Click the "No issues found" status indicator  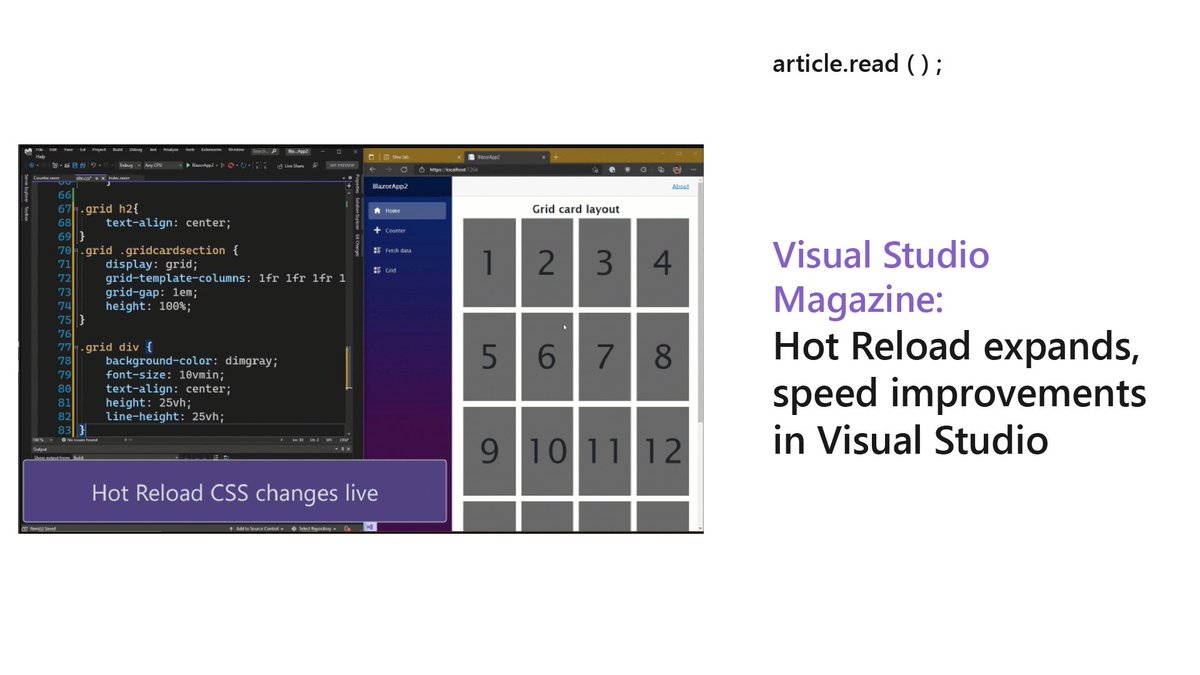(x=80, y=440)
